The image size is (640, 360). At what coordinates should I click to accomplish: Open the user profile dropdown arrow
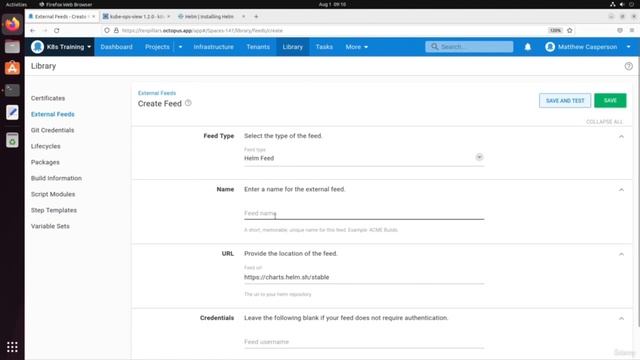(629, 47)
